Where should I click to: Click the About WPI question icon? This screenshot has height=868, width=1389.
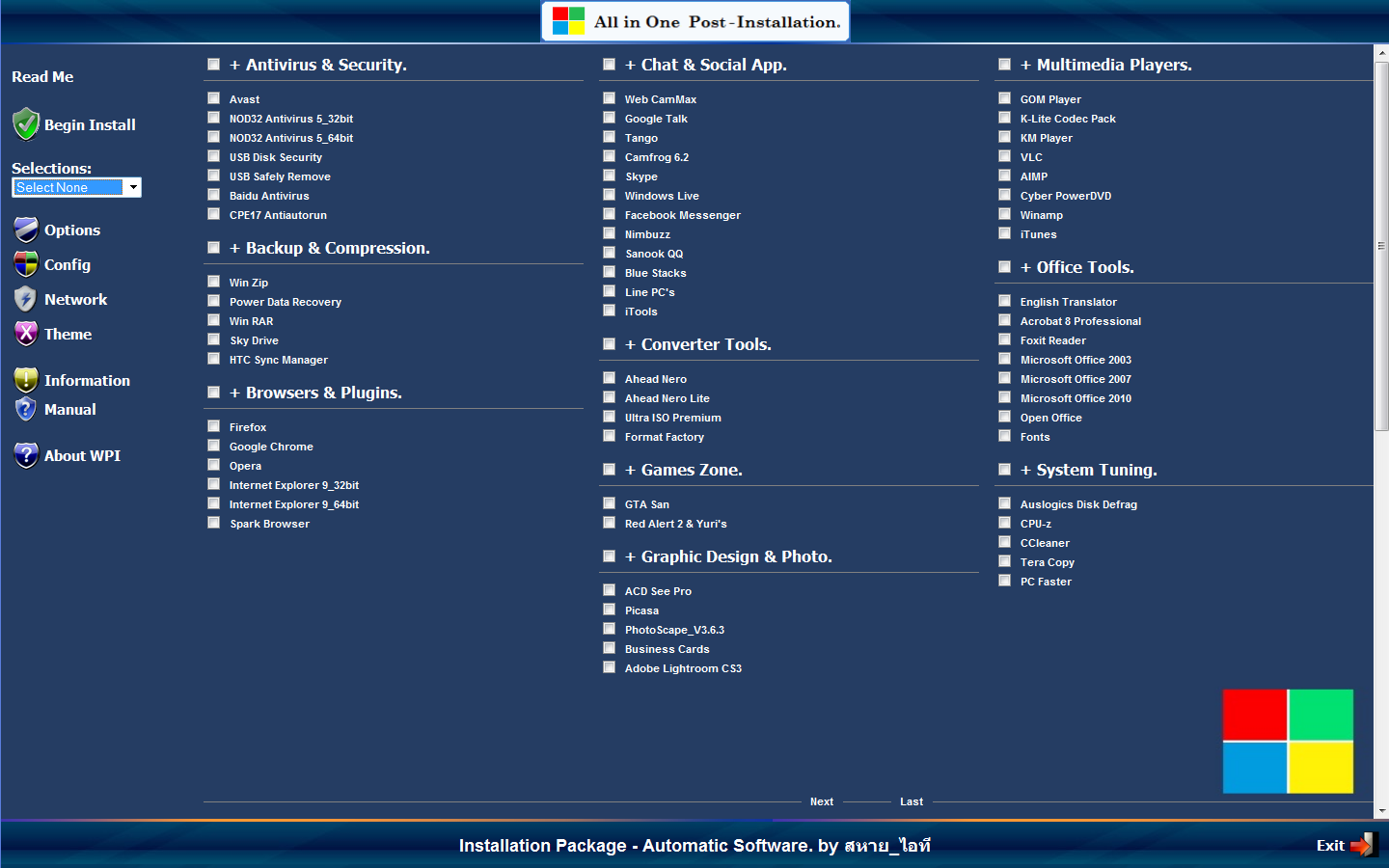click(x=26, y=455)
